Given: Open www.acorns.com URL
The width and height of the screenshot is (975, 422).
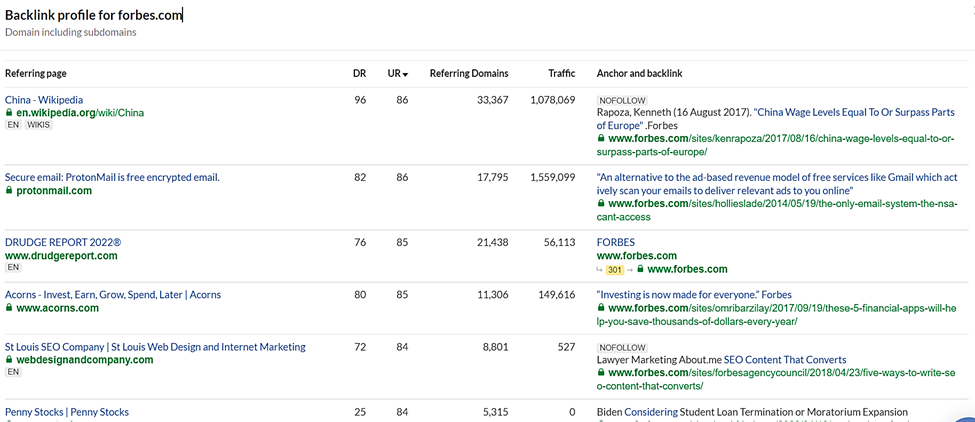Looking at the screenshot, I should [x=57, y=308].
